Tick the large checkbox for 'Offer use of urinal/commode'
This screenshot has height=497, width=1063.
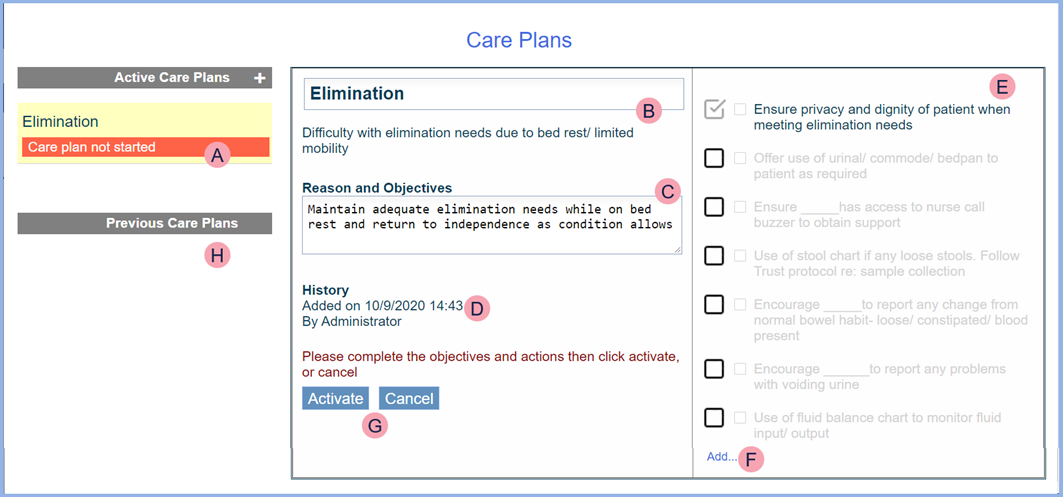click(714, 158)
